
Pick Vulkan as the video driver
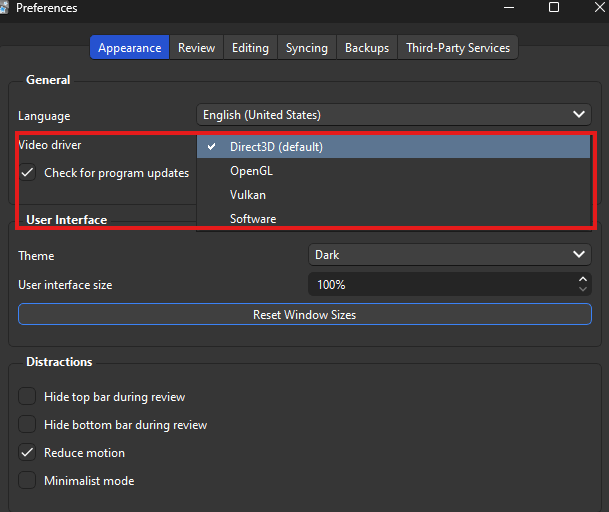tap(248, 195)
